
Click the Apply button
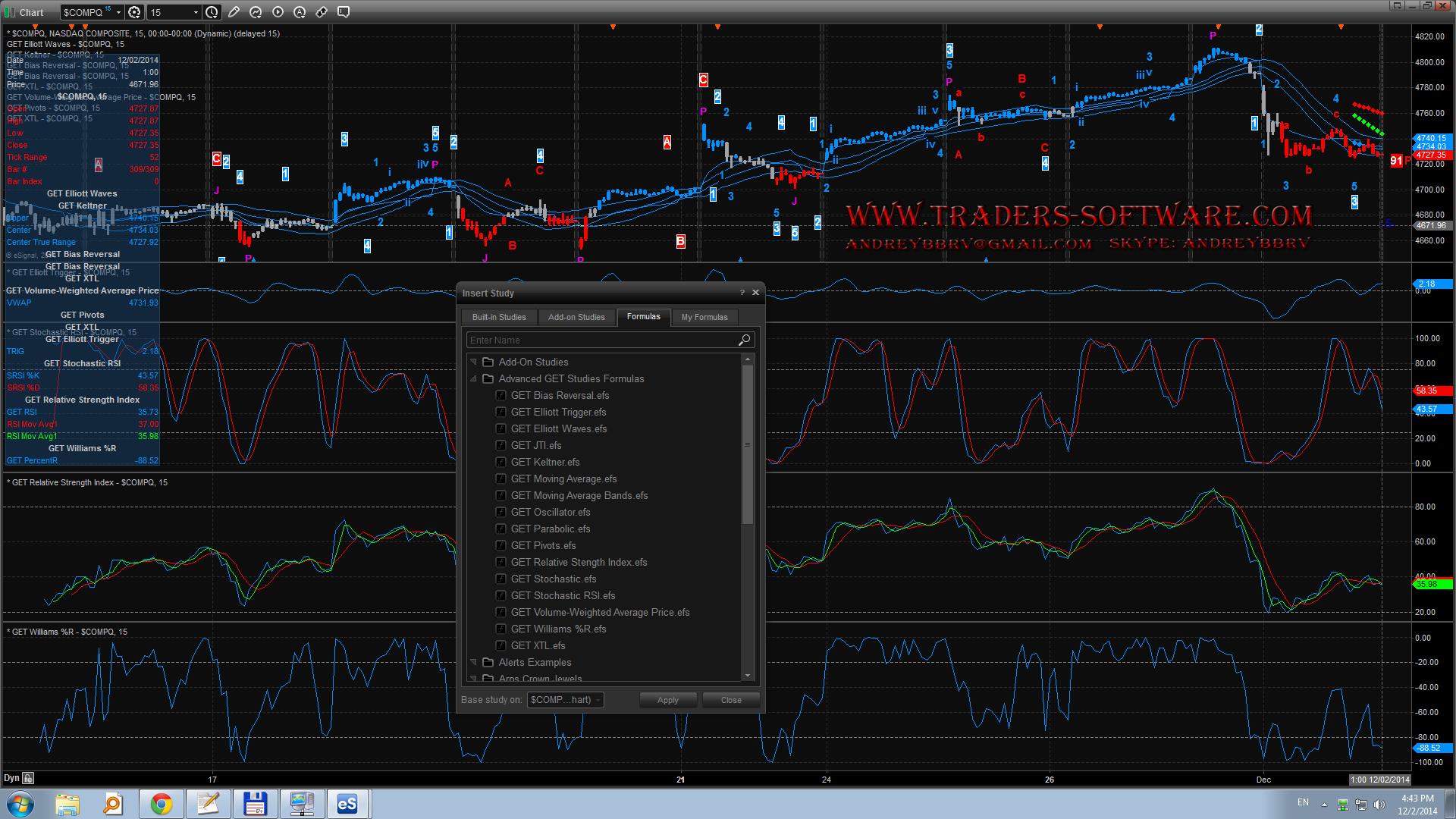point(667,700)
